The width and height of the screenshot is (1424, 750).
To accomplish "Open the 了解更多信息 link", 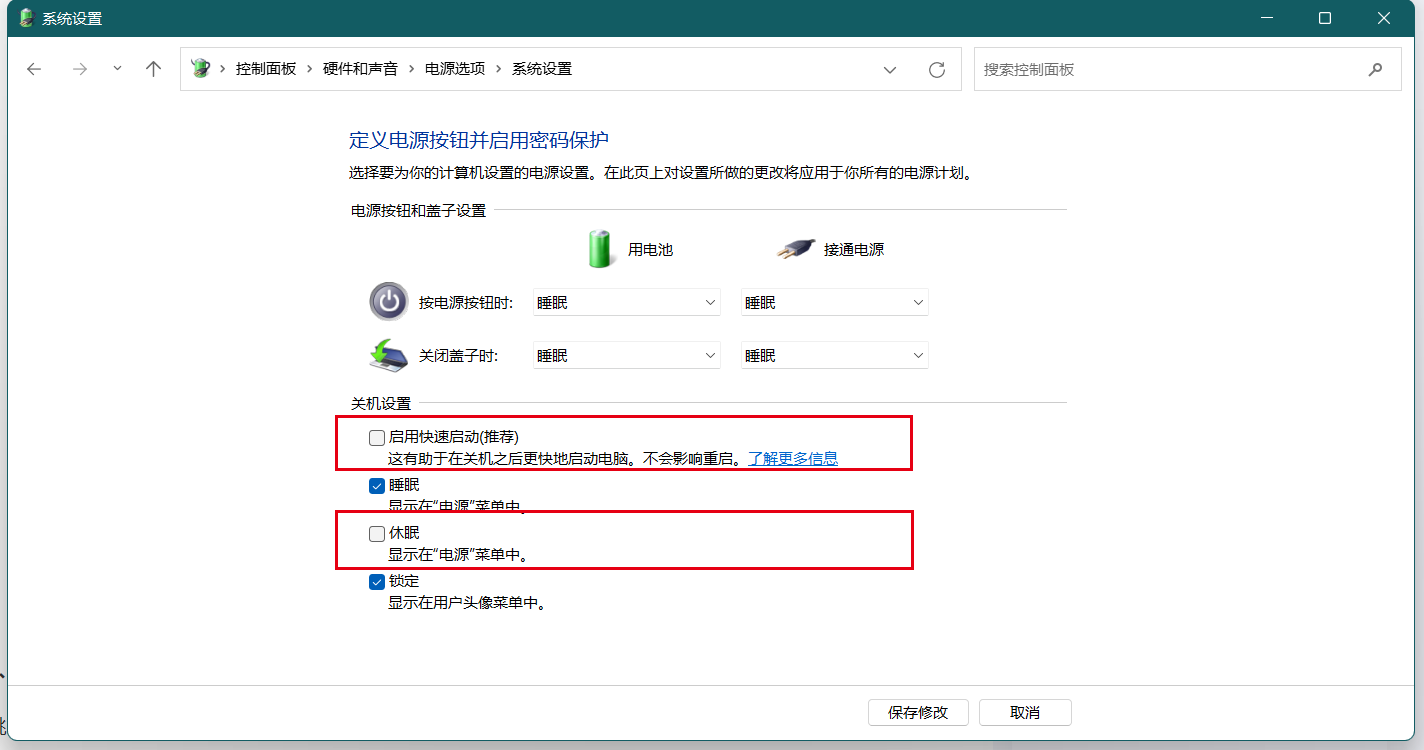I will point(792,459).
